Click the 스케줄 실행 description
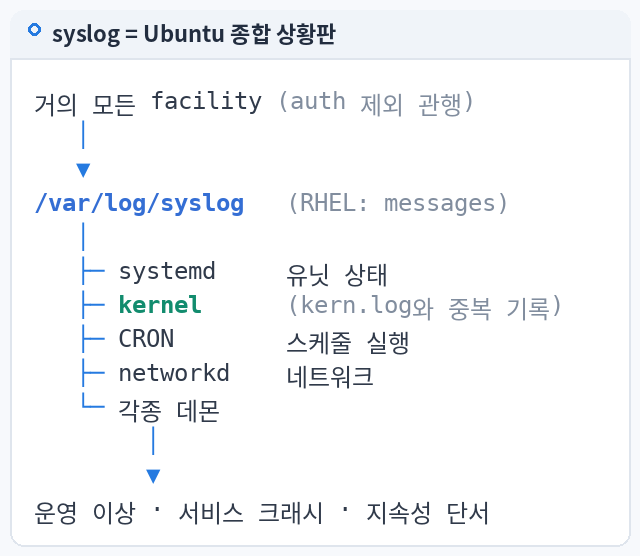Viewport: 640px width, 556px height. coord(348,342)
